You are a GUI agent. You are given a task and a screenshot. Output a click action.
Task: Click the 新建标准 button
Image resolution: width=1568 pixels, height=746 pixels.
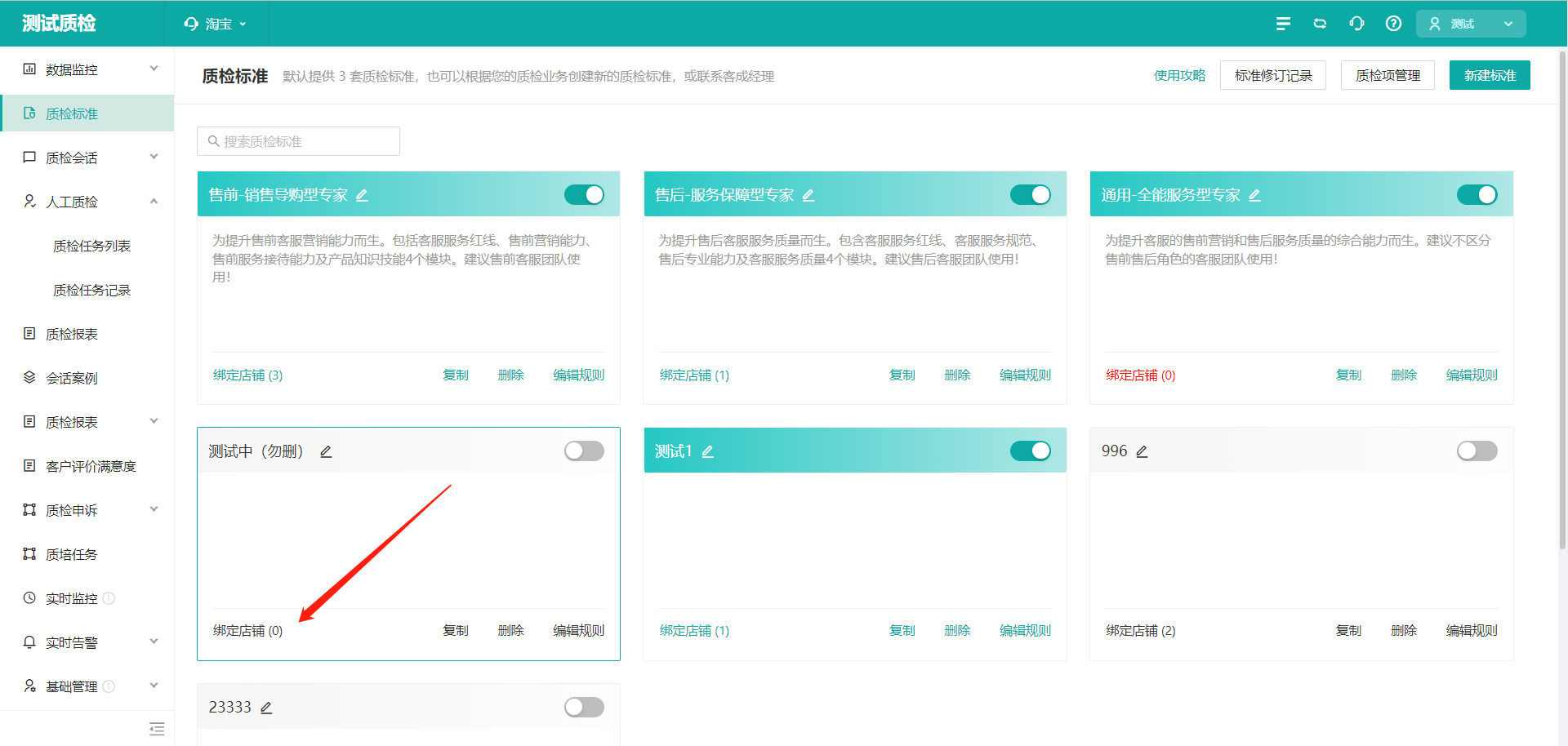[x=1490, y=75]
